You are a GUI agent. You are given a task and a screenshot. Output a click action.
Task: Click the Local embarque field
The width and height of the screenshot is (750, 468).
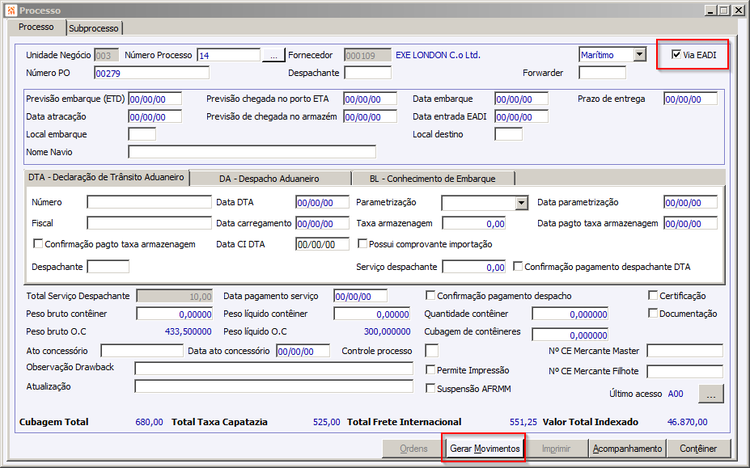click(x=142, y=134)
